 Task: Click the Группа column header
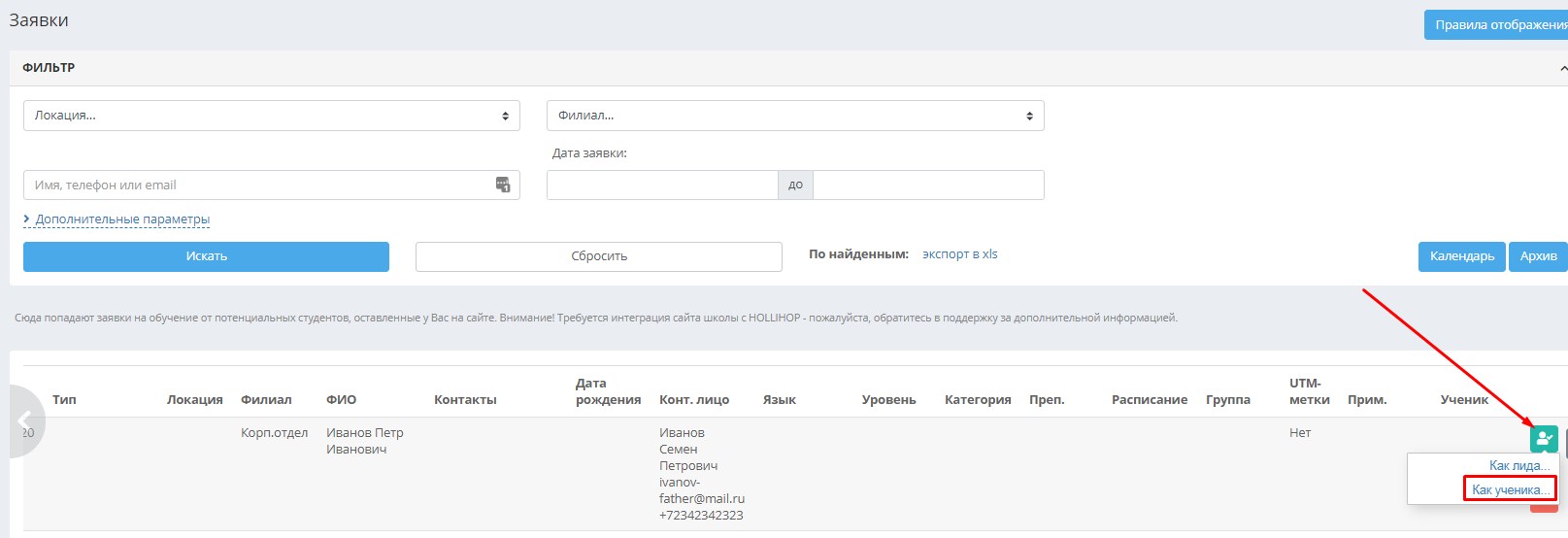tap(1228, 399)
